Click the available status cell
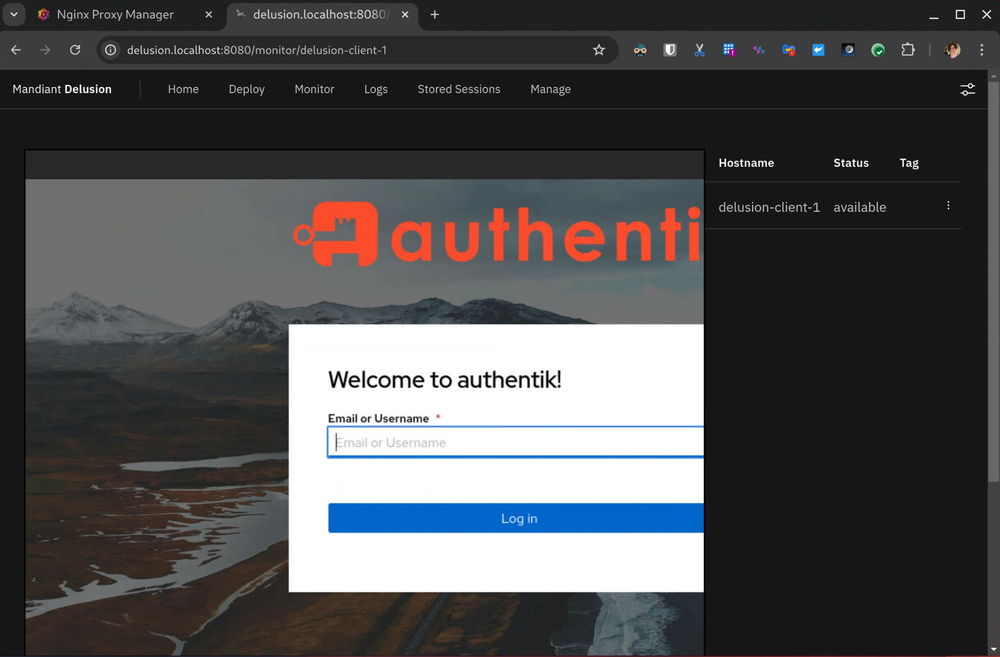 click(860, 207)
